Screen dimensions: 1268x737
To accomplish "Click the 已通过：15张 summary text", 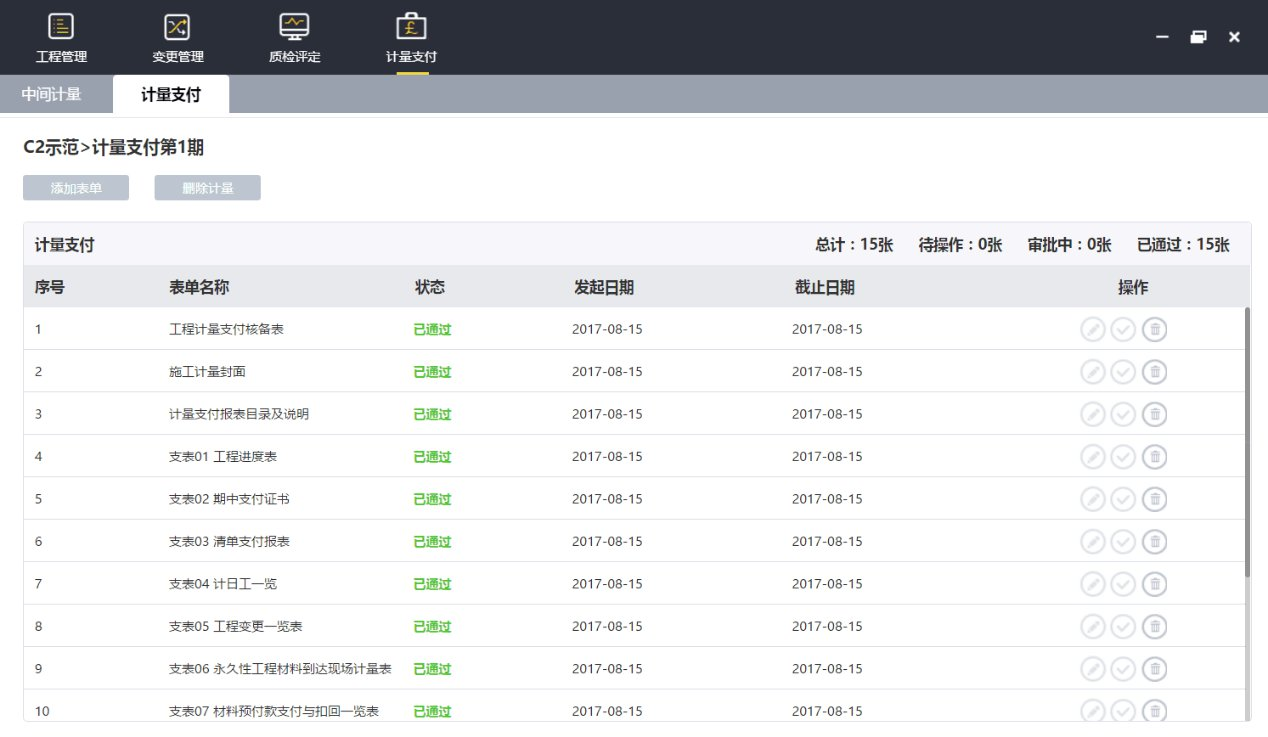I will [x=1183, y=245].
